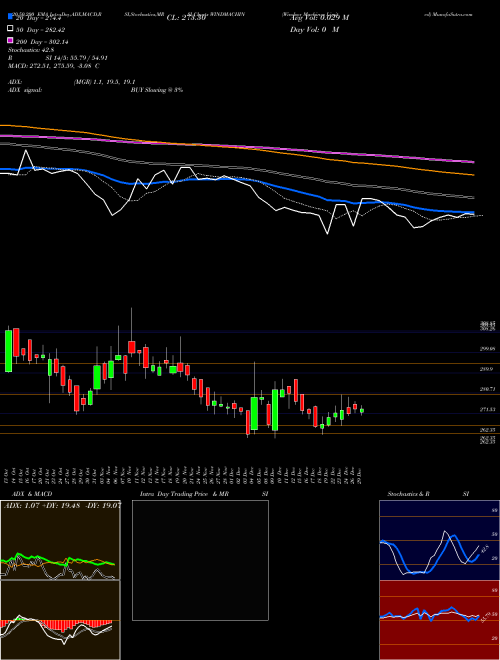Click the 'Stochastics & R' panel title
The image size is (500, 660).
click(409, 494)
